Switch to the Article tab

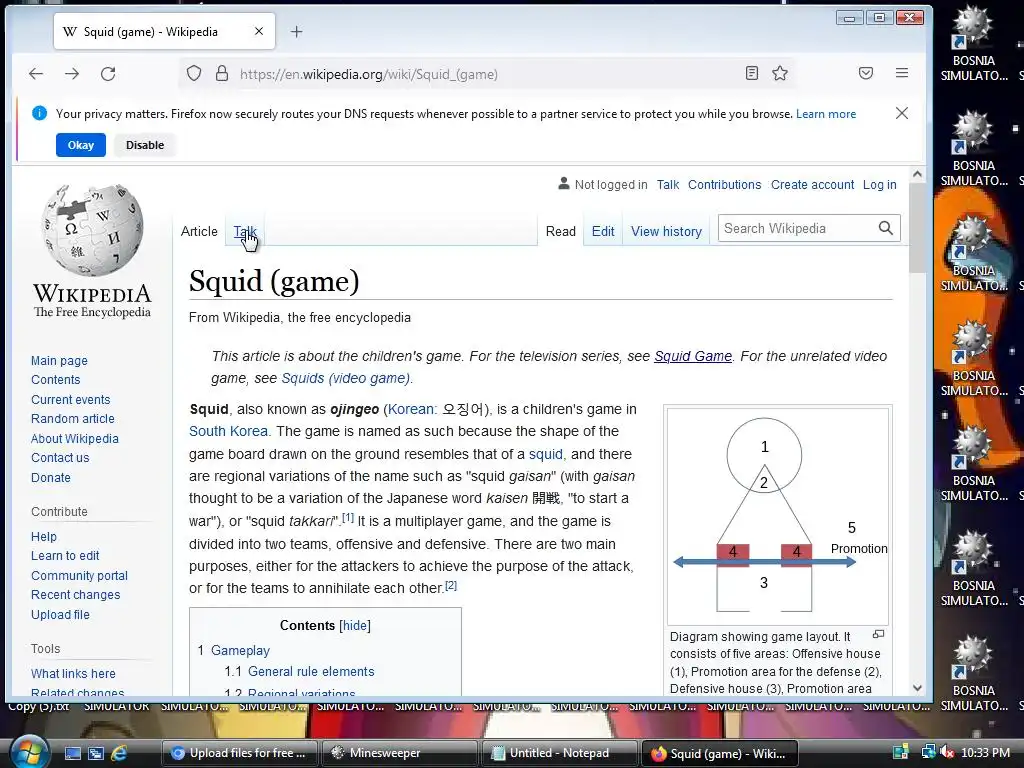pyautogui.click(x=199, y=231)
